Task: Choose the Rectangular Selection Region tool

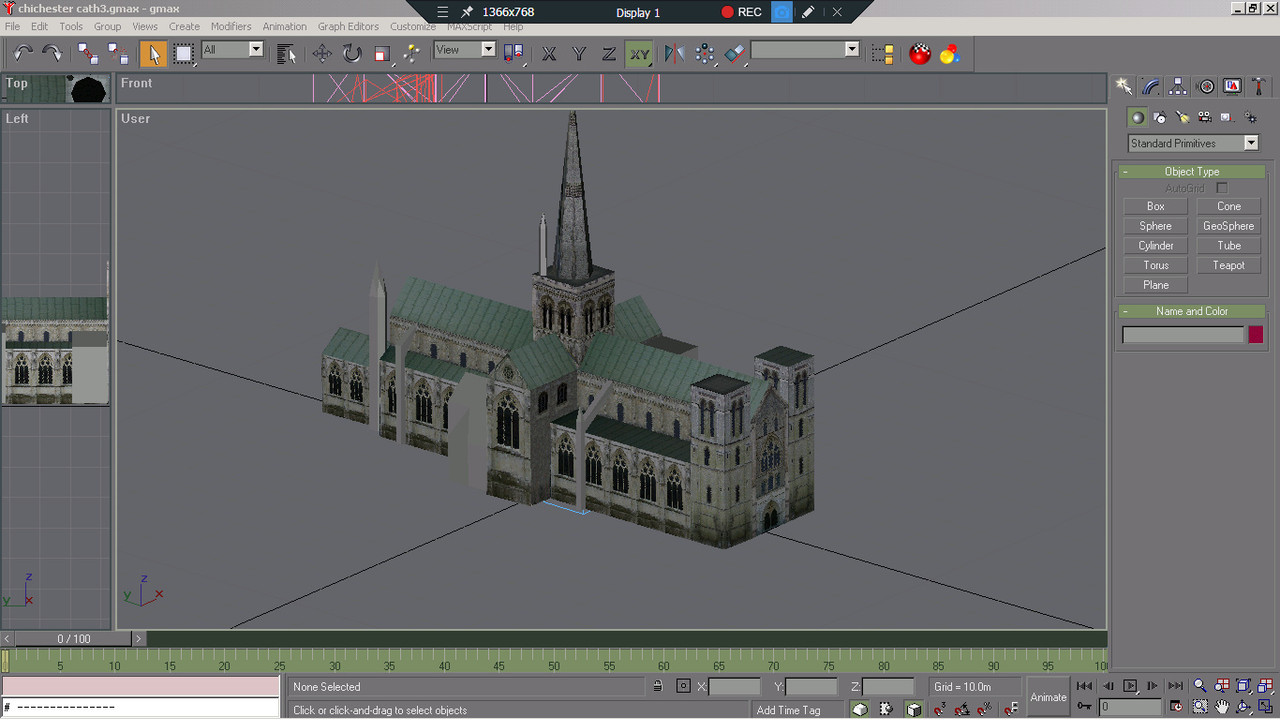Action: pyautogui.click(x=183, y=53)
